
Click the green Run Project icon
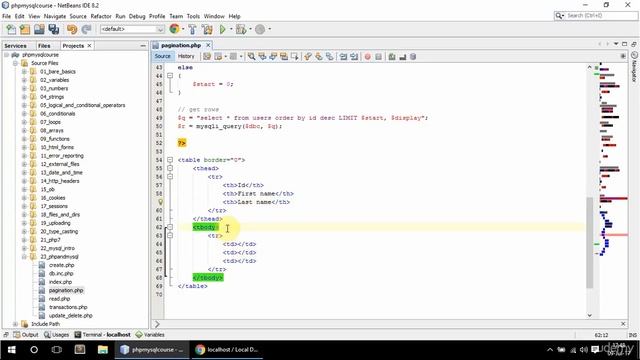tap(222, 29)
